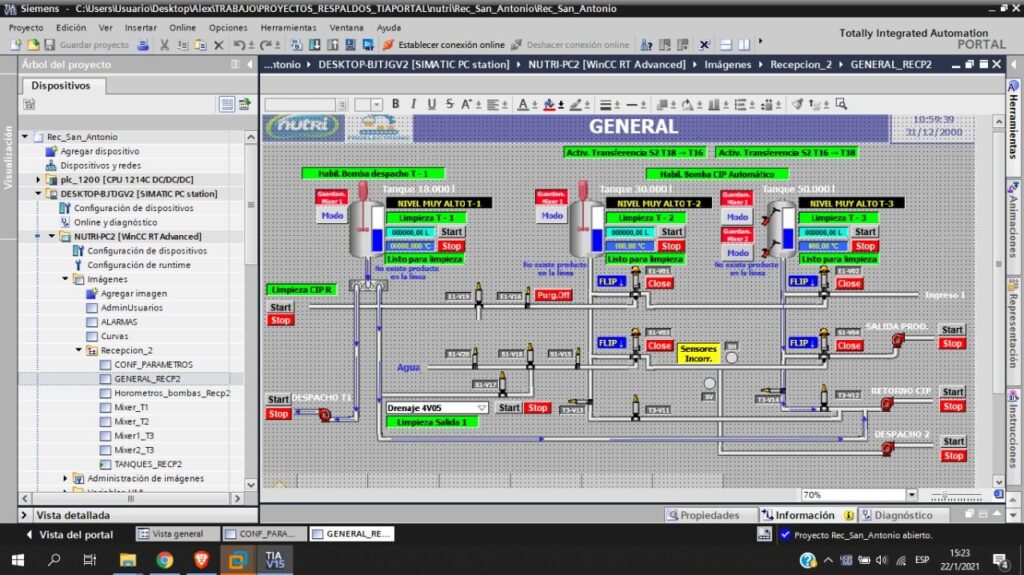Click the format painter icon
The image size is (1024, 575).
coord(797,104)
